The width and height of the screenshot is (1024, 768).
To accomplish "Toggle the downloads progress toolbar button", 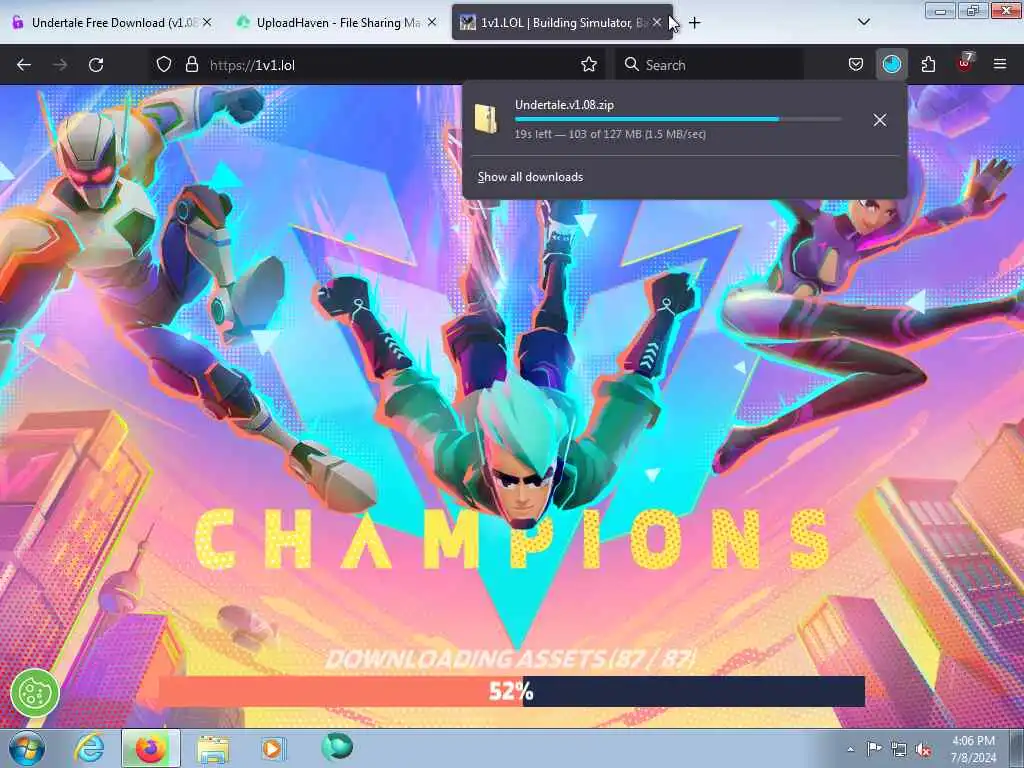I will (891, 65).
